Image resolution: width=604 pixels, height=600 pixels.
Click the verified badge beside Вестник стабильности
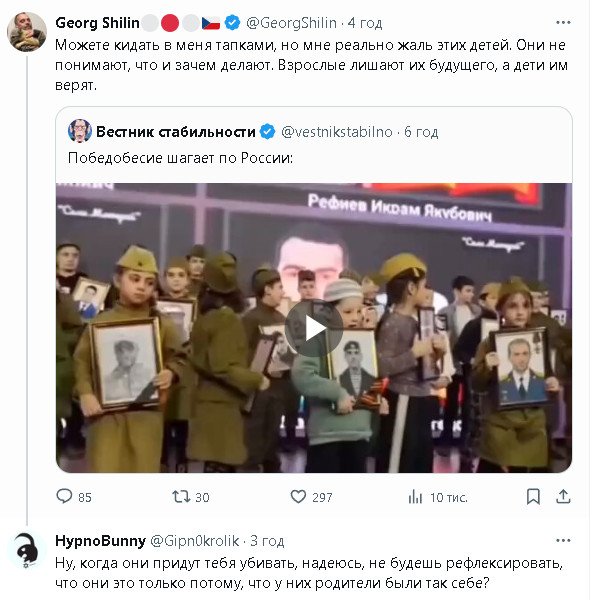pyautogui.click(x=268, y=131)
